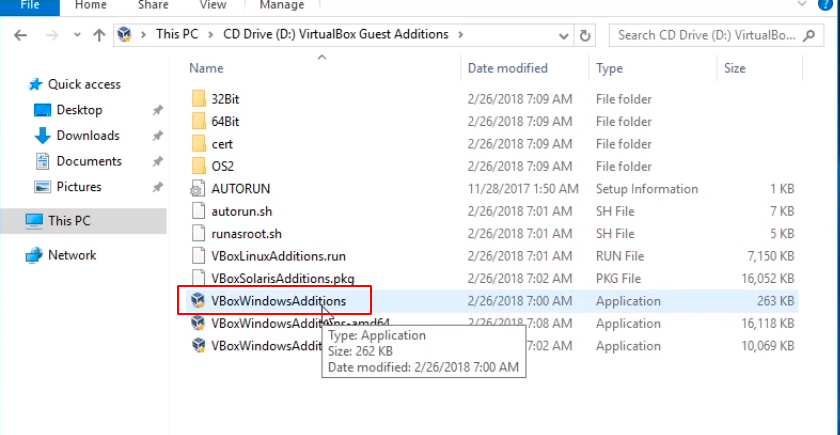The height and width of the screenshot is (435, 840).
Task: Click the OS2 folder icon
Action: (x=198, y=167)
